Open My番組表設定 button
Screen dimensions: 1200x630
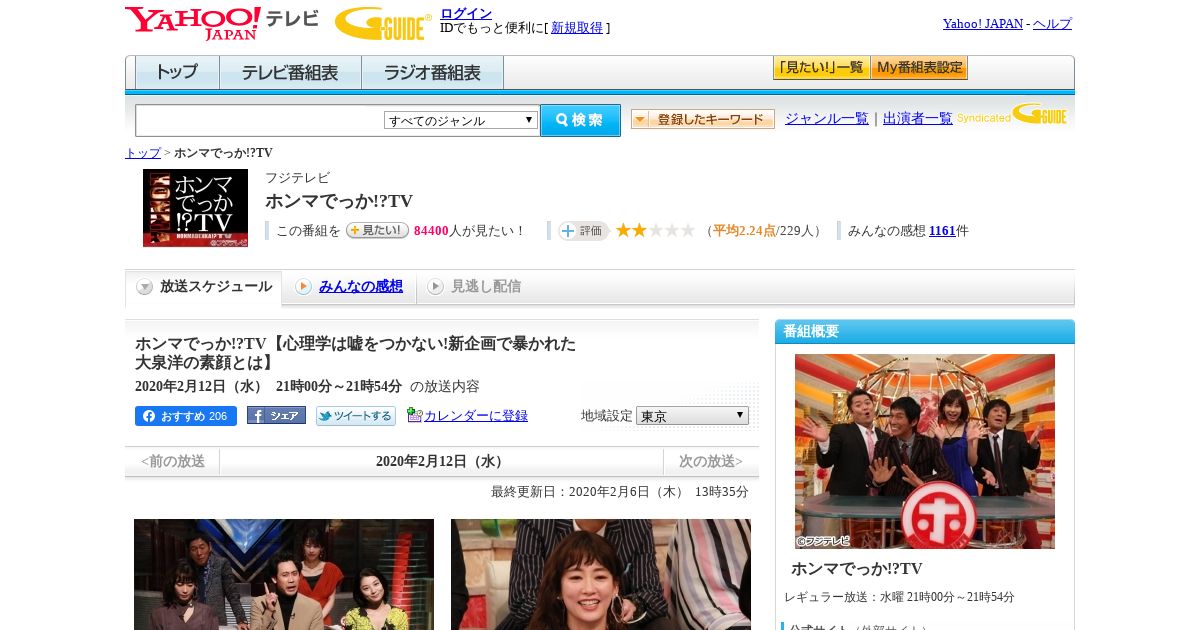point(919,68)
